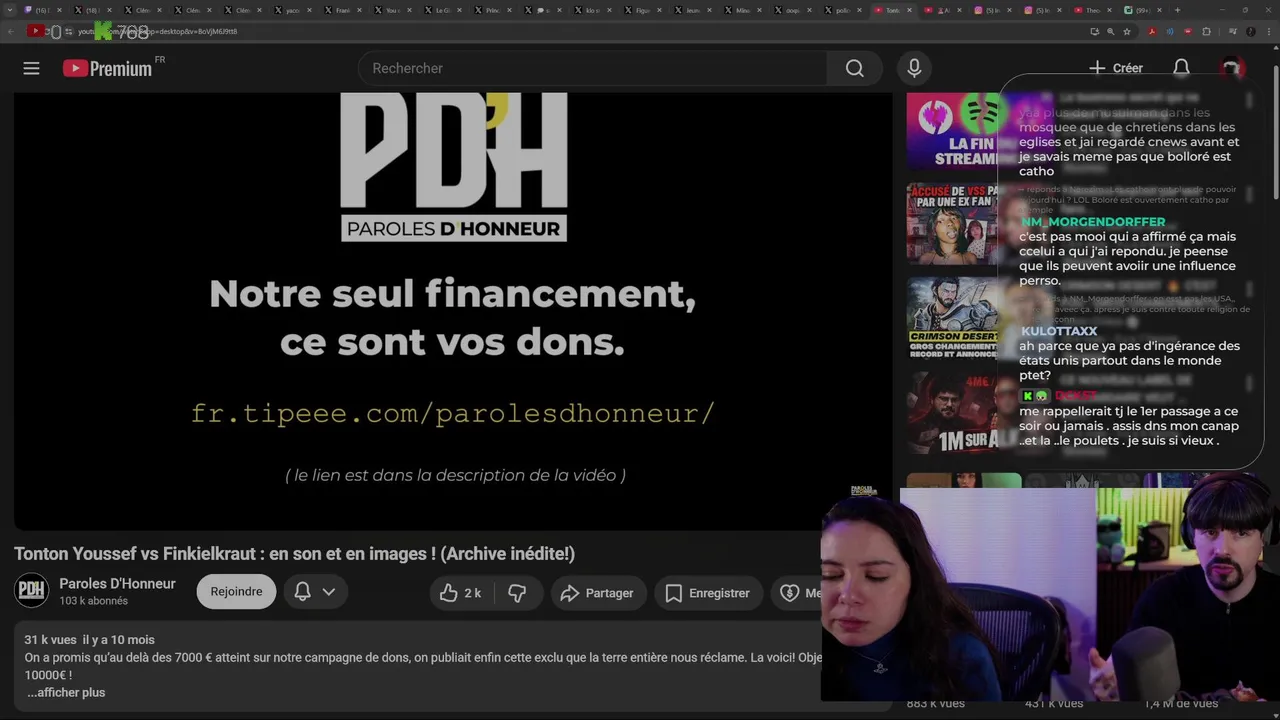Image resolution: width=1280 pixels, height=720 pixels.
Task: Click the Créer button
Action: [x=1116, y=68]
